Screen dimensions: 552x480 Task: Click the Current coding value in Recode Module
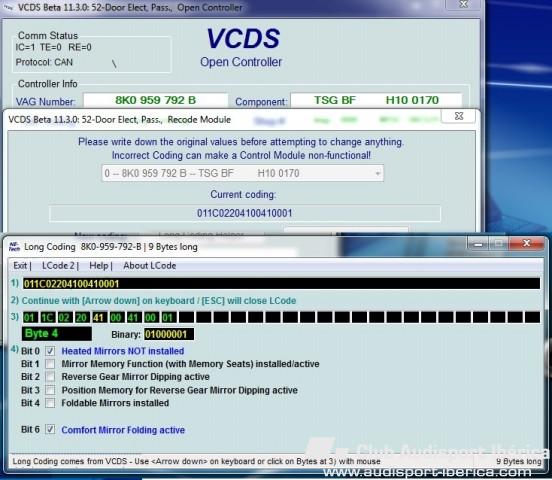[245, 213]
